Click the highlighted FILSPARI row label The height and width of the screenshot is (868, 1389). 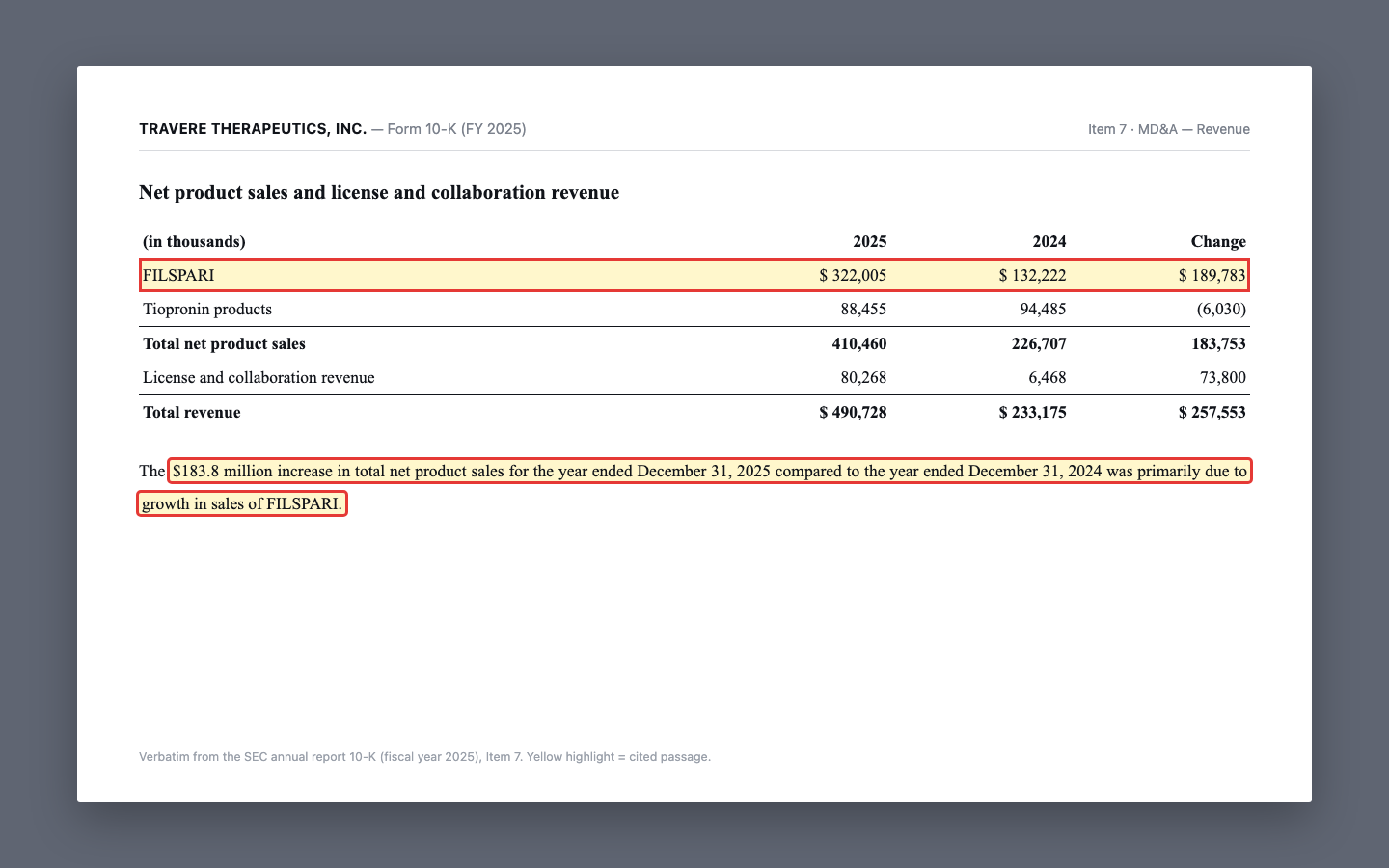[178, 275]
